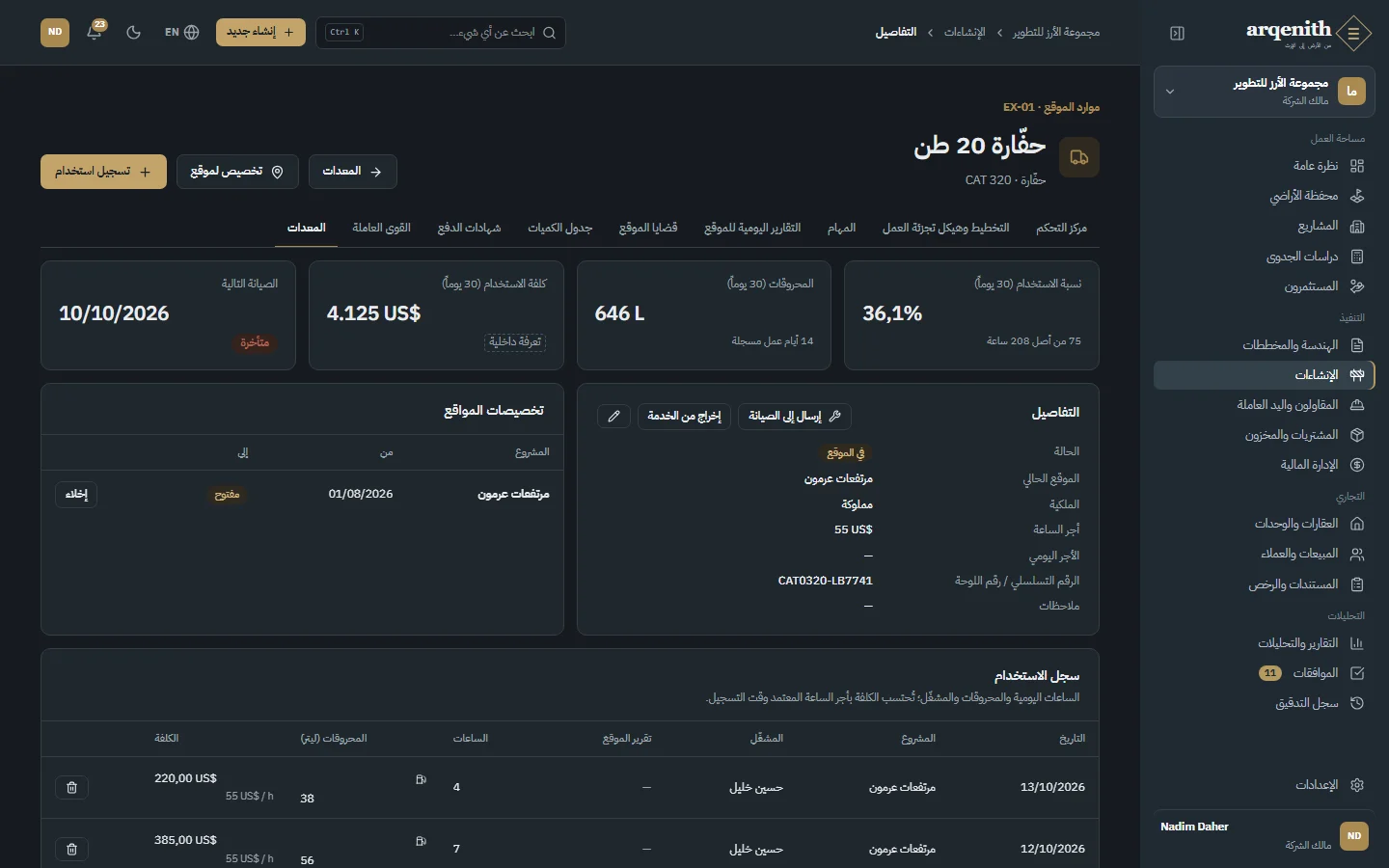Open الموافقات with 11 pending badge
Screen dimensions: 1389x868
[1264, 673]
